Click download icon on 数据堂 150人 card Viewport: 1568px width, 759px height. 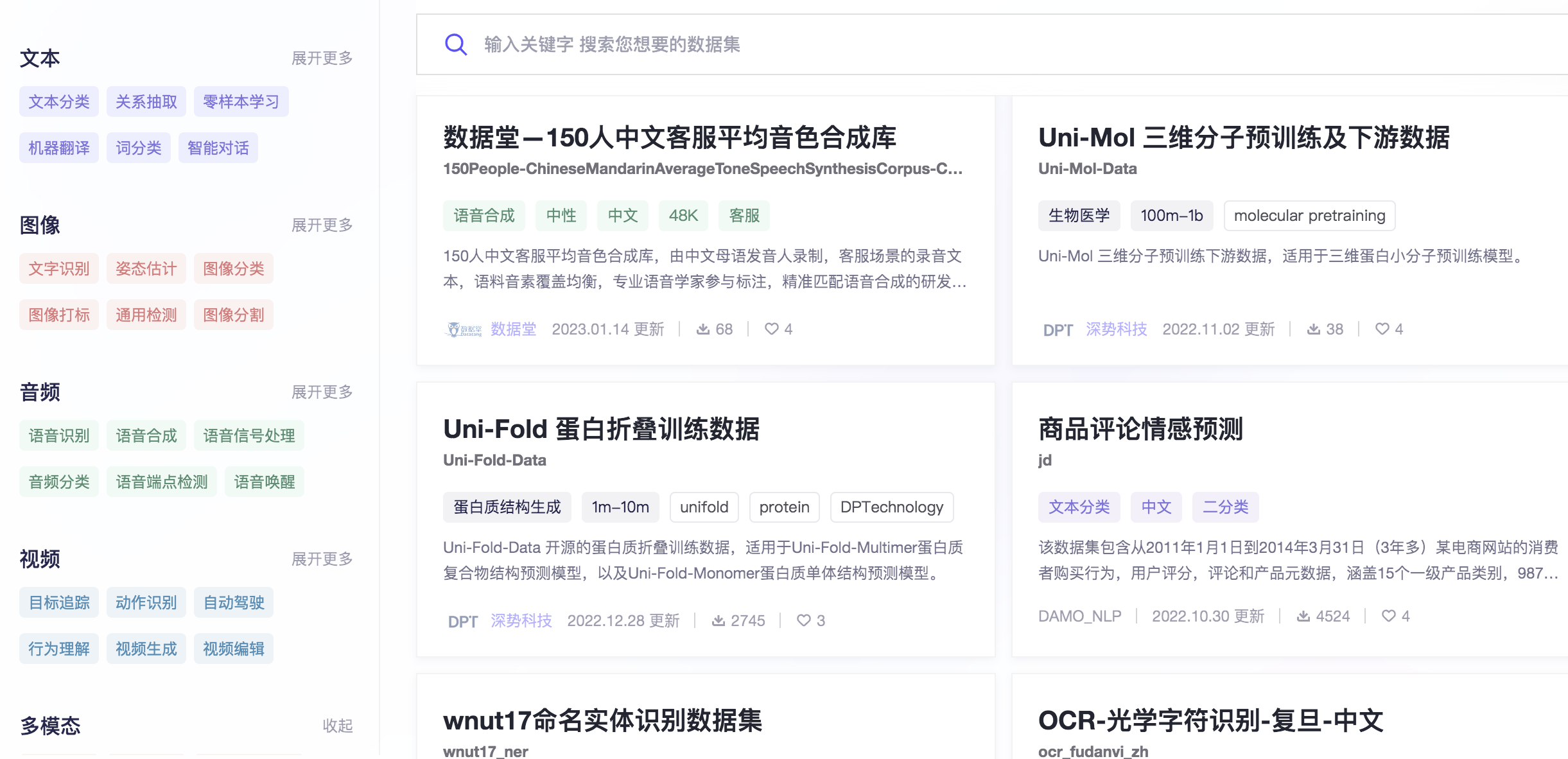(x=703, y=329)
